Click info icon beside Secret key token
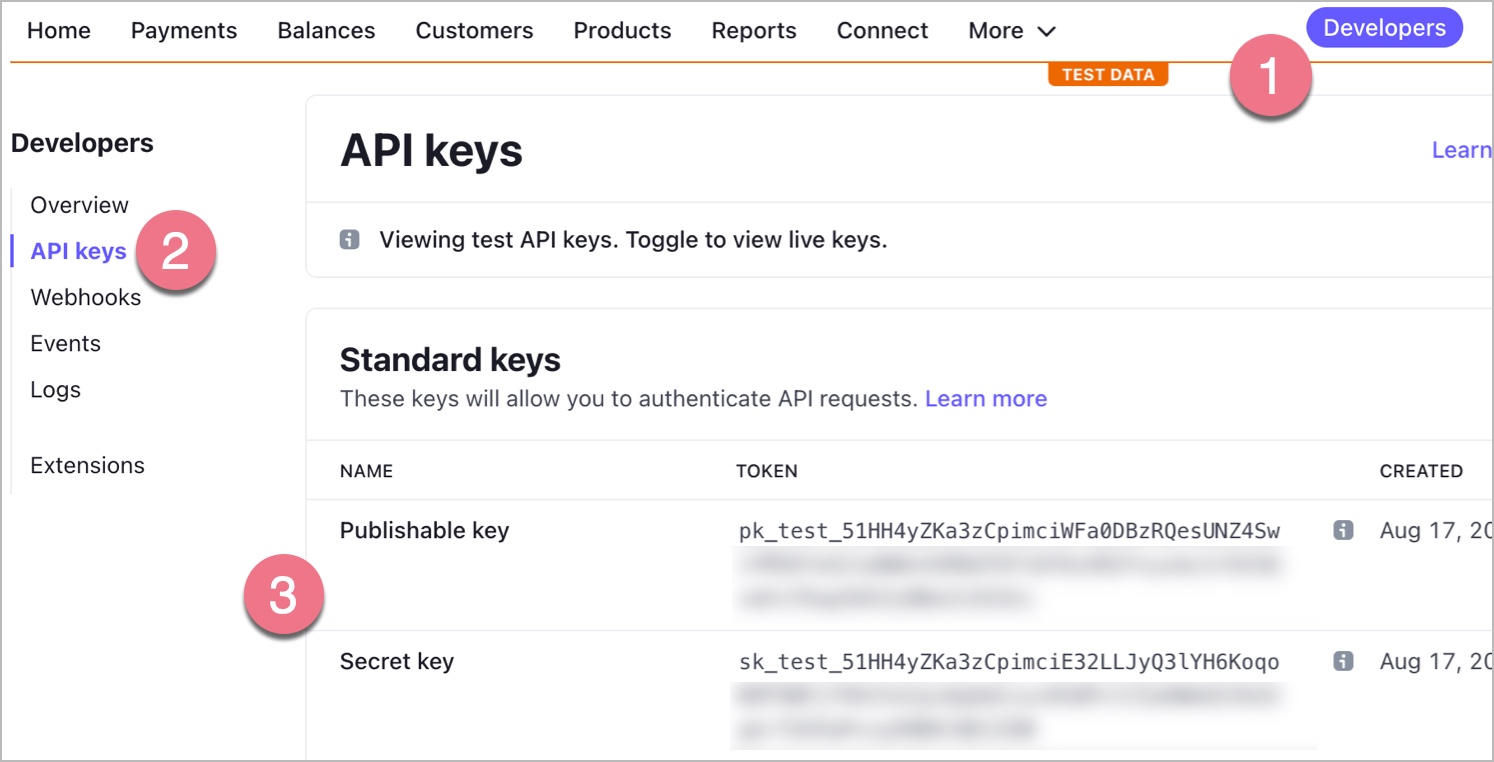 (1343, 661)
